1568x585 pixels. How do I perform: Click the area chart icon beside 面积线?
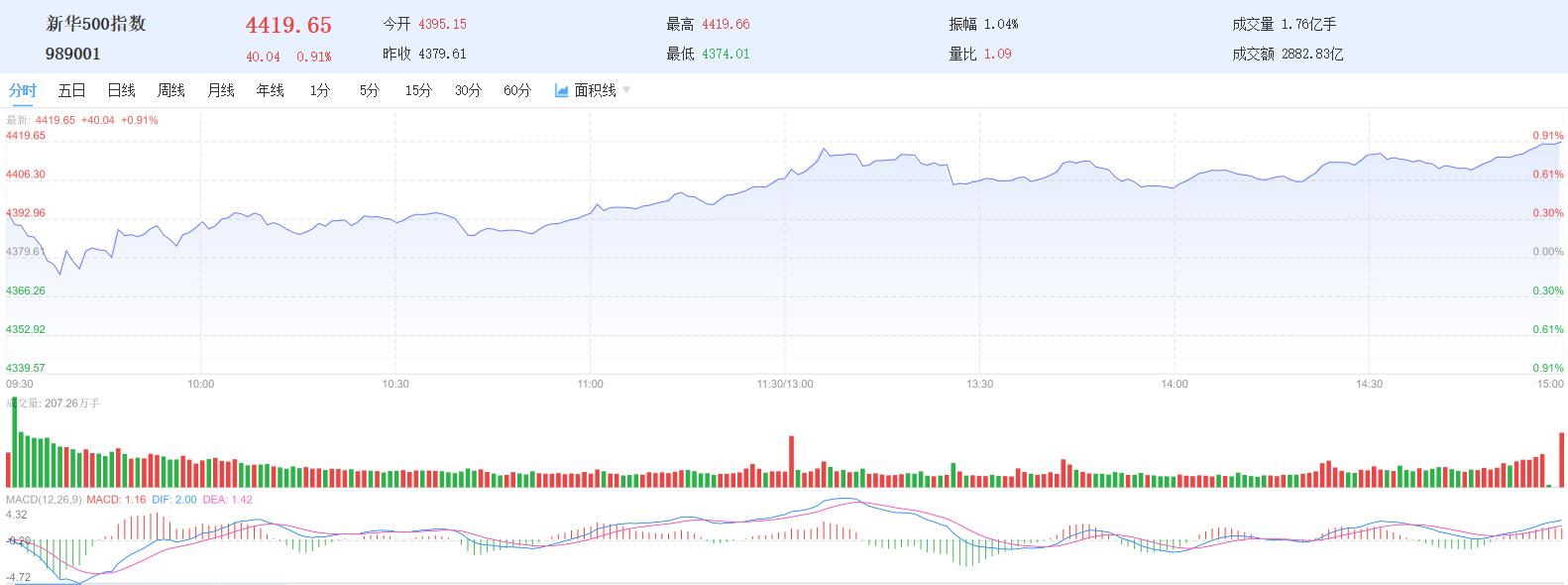562,90
